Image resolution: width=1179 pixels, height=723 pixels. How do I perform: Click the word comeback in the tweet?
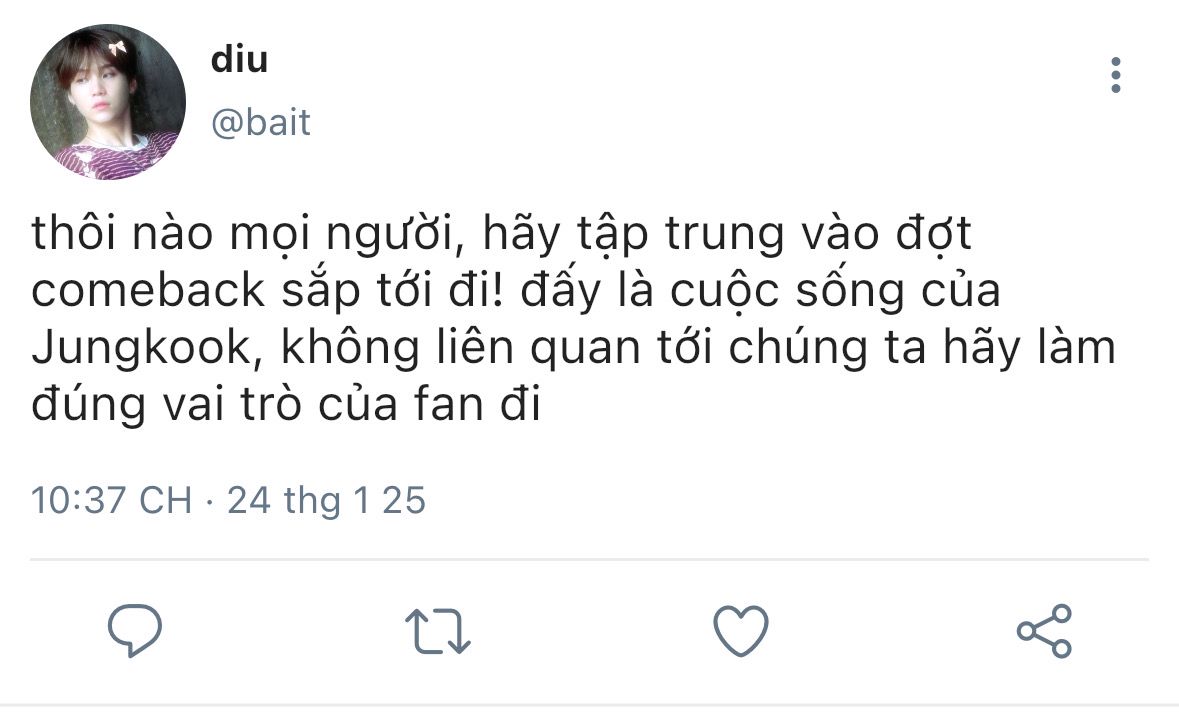tap(148, 291)
